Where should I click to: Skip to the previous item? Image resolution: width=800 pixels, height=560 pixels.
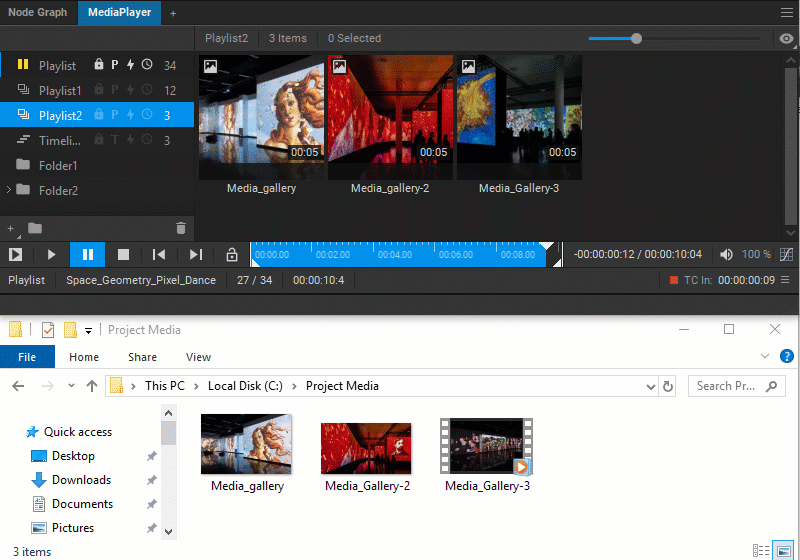(x=159, y=254)
